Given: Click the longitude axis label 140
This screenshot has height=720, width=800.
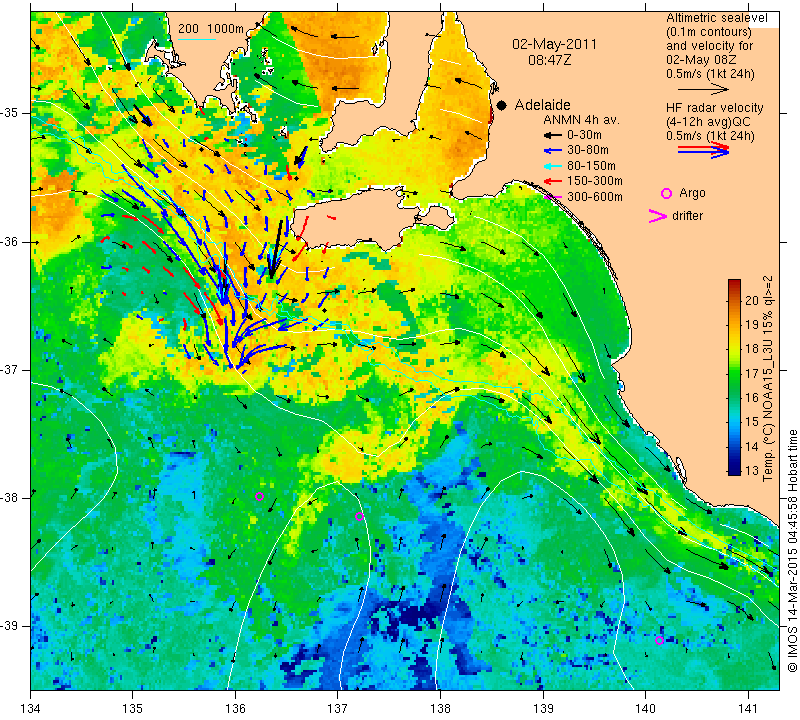Looking at the screenshot, I should 645,709.
